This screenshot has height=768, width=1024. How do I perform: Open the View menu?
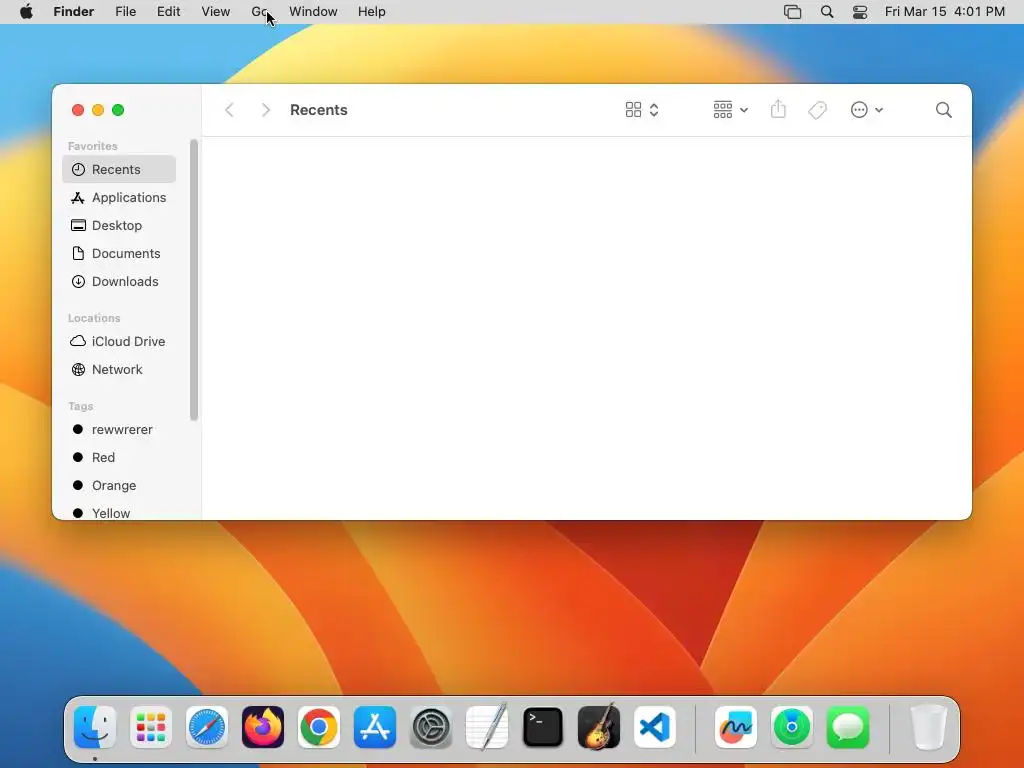(x=216, y=12)
